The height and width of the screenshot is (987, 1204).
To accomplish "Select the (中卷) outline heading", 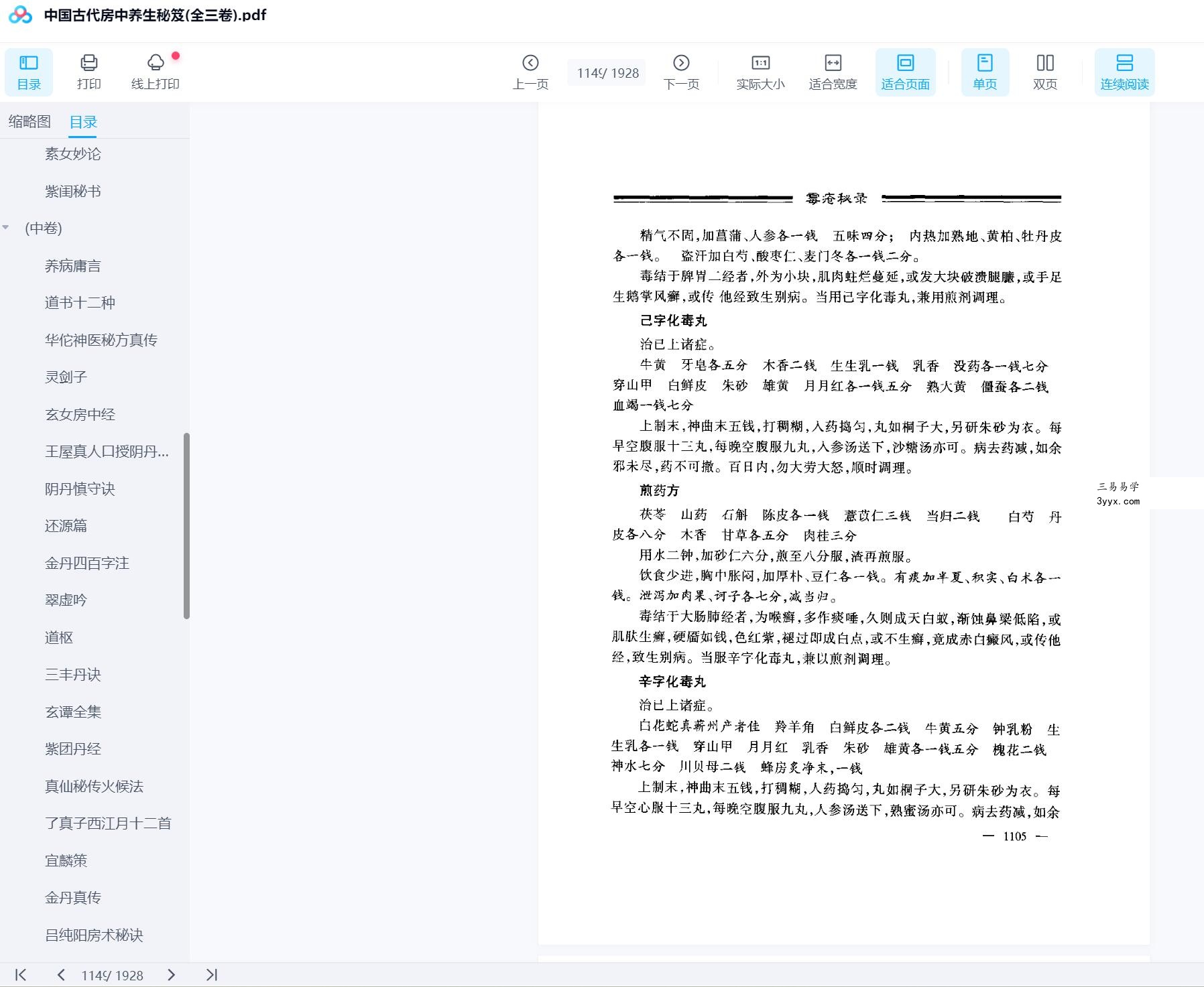I will [44, 228].
